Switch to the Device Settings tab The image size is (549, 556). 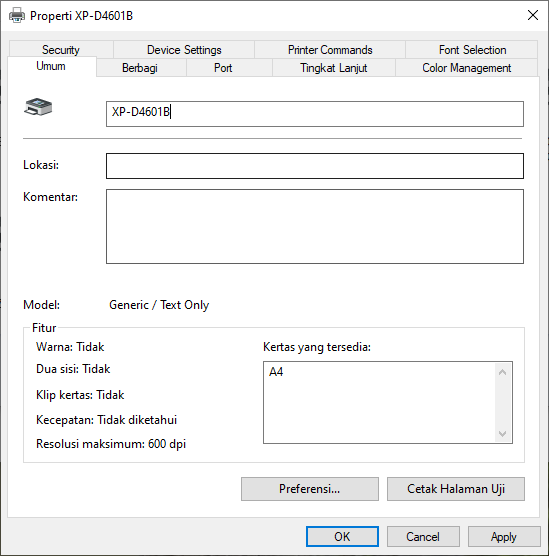(184, 50)
